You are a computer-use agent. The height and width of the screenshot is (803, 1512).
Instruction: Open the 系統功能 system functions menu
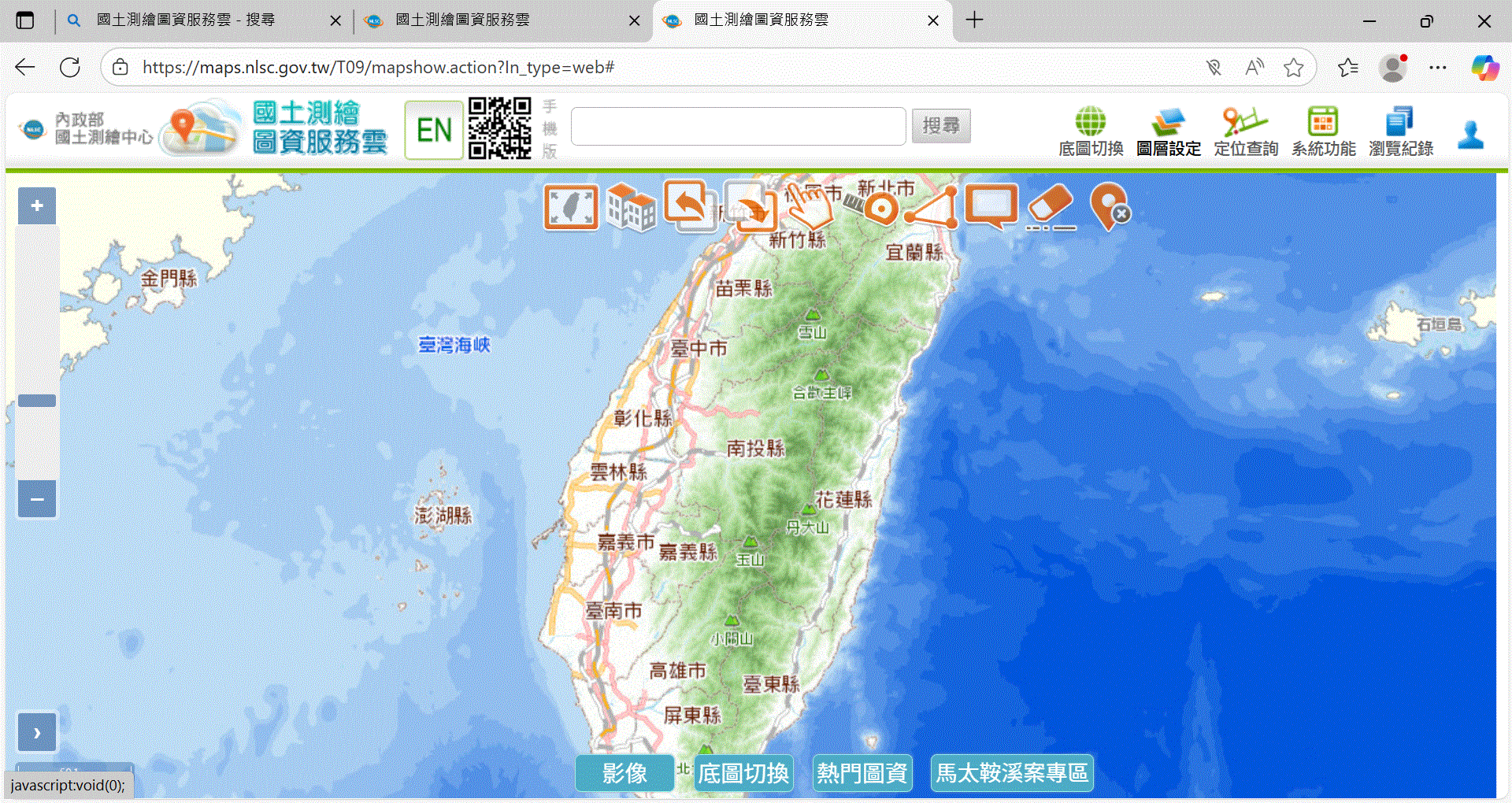1323,131
